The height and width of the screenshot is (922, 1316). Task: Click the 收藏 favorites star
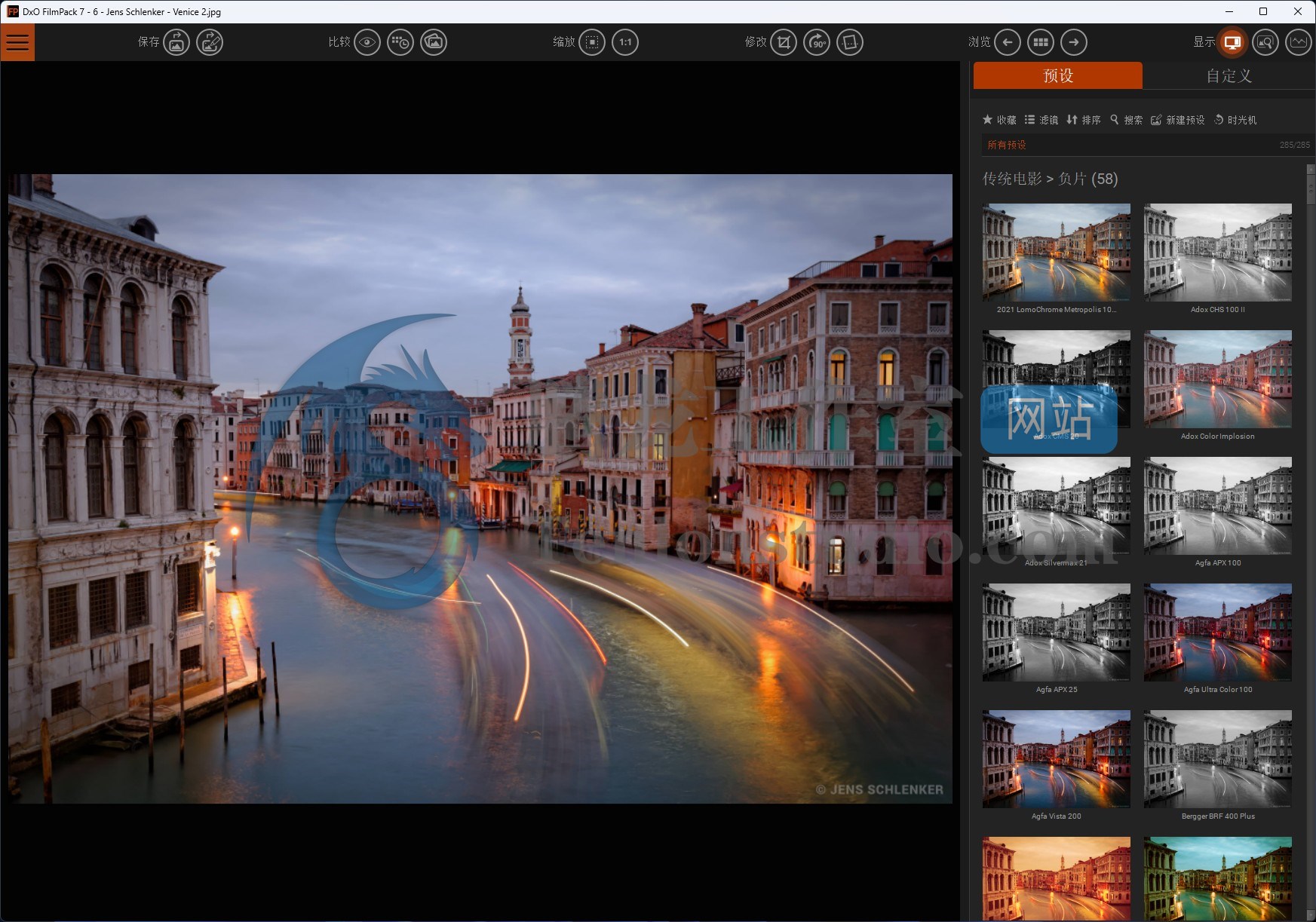(x=999, y=120)
